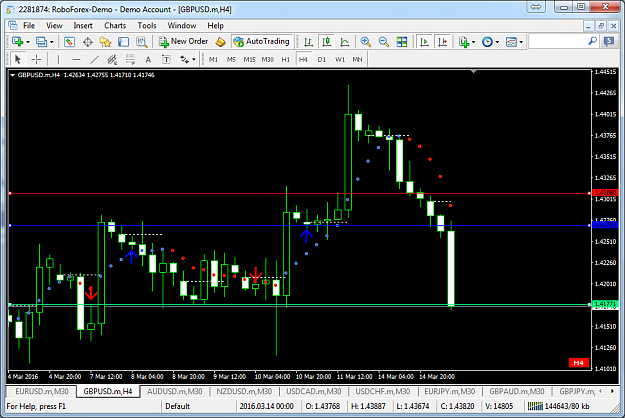
Task: Switch to the EURUSD.m,M30 chart tab
Action: (x=42, y=391)
